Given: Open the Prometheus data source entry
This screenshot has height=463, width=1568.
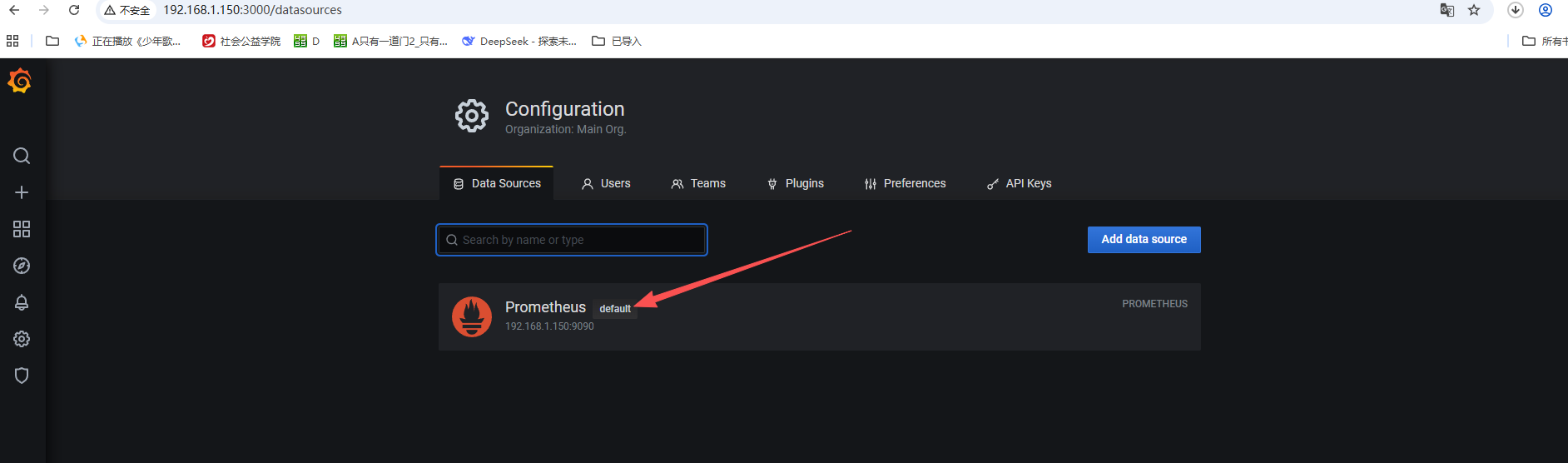Looking at the screenshot, I should click(820, 316).
